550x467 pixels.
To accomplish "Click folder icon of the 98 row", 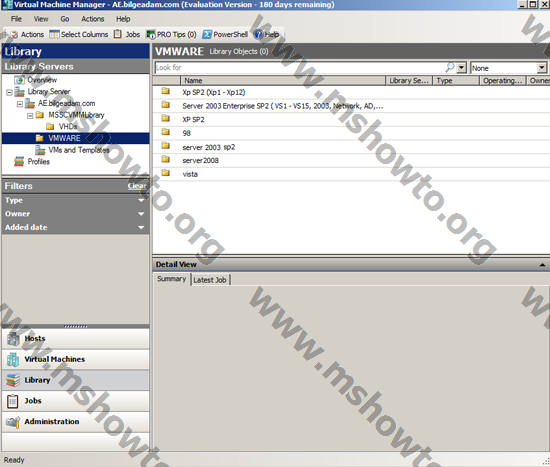I will pyautogui.click(x=166, y=133).
